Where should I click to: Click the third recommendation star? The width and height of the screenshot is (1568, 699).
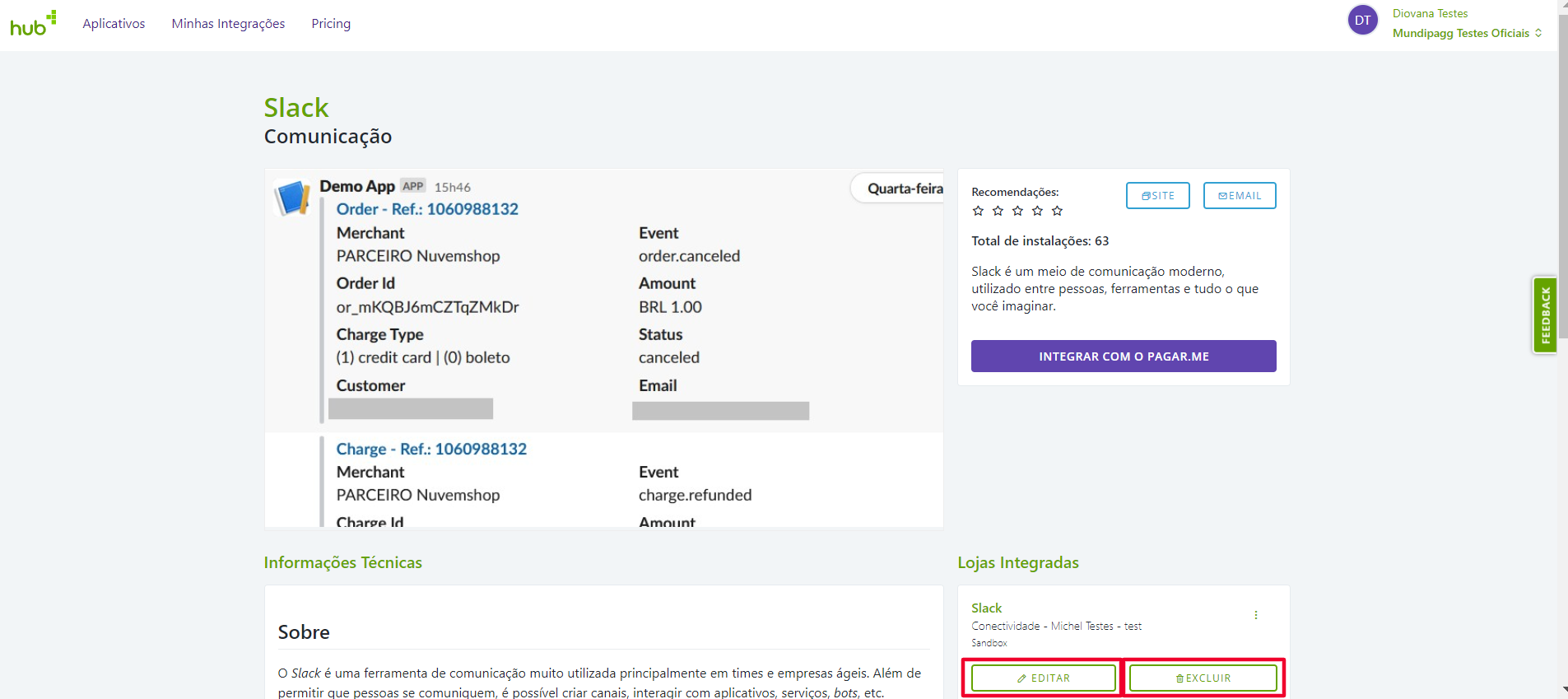coord(1017,211)
